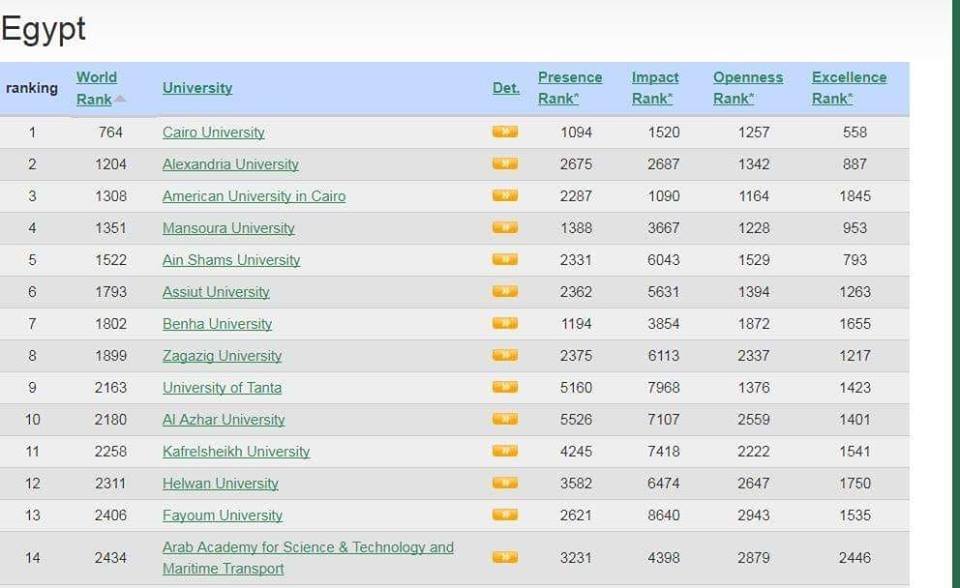Viewport: 960px width, 588px height.
Task: Click the University column header
Action: pos(197,88)
